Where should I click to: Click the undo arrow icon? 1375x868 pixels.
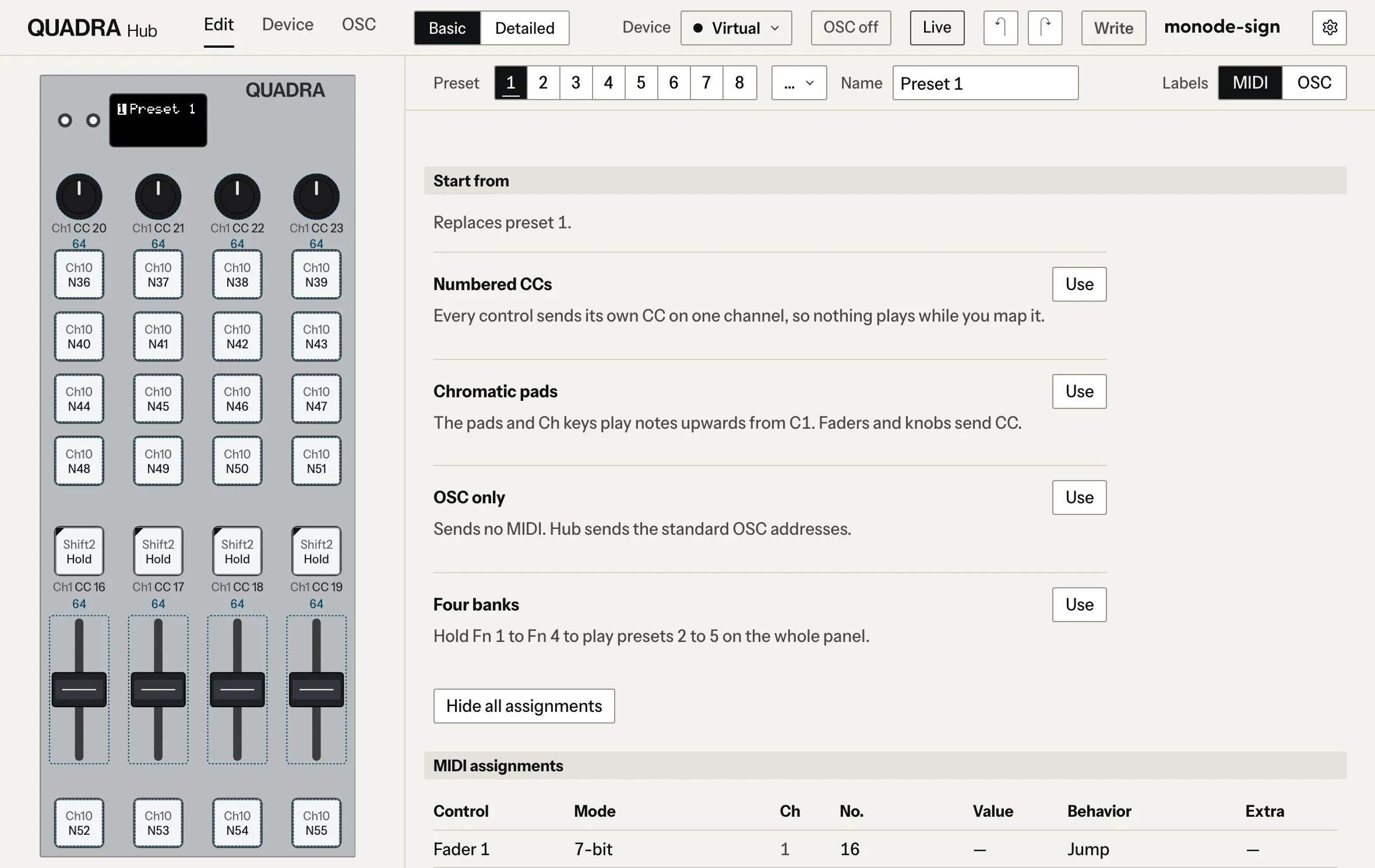(1000, 27)
